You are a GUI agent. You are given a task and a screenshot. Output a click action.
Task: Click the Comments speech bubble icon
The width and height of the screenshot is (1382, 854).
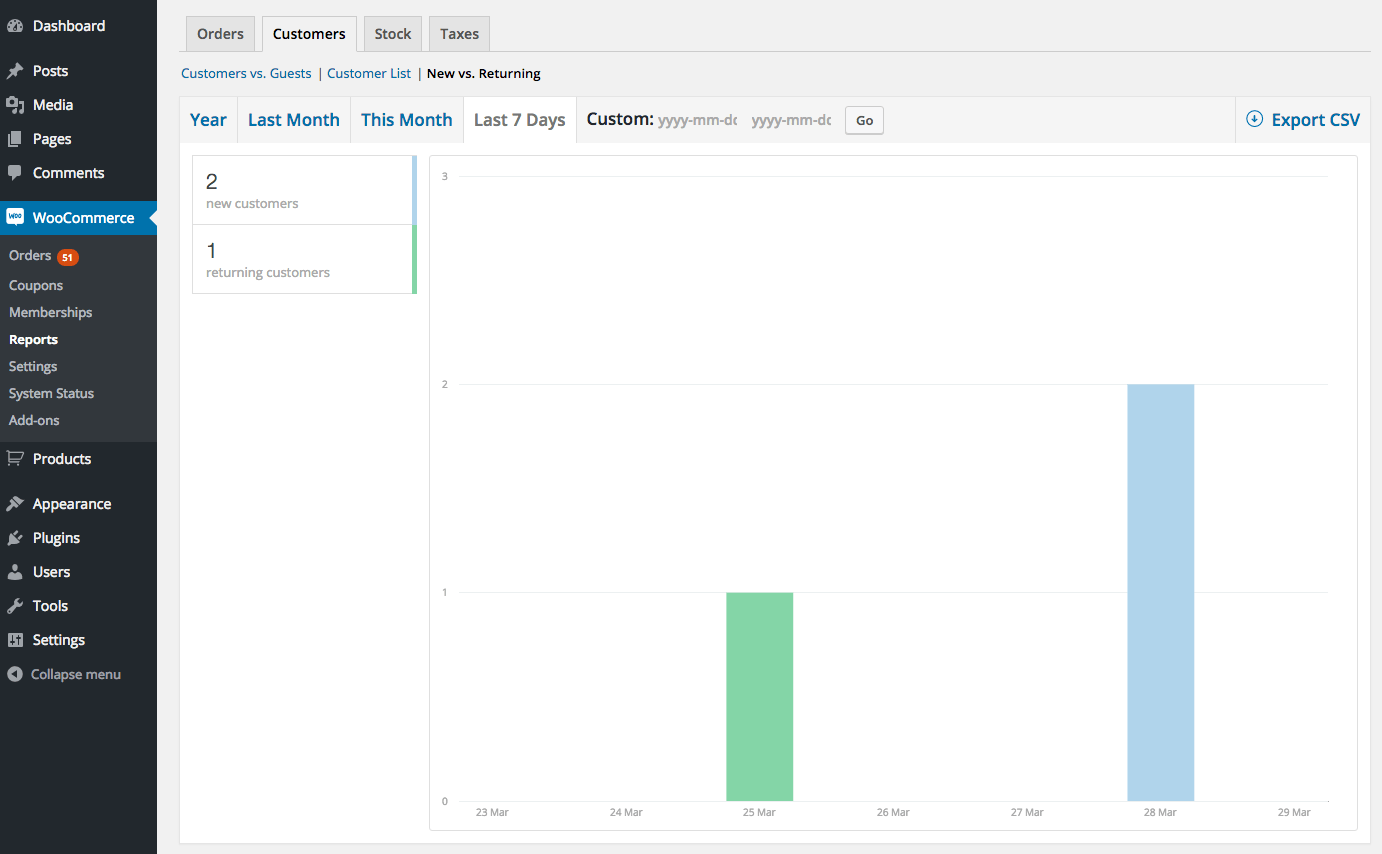click(15, 173)
